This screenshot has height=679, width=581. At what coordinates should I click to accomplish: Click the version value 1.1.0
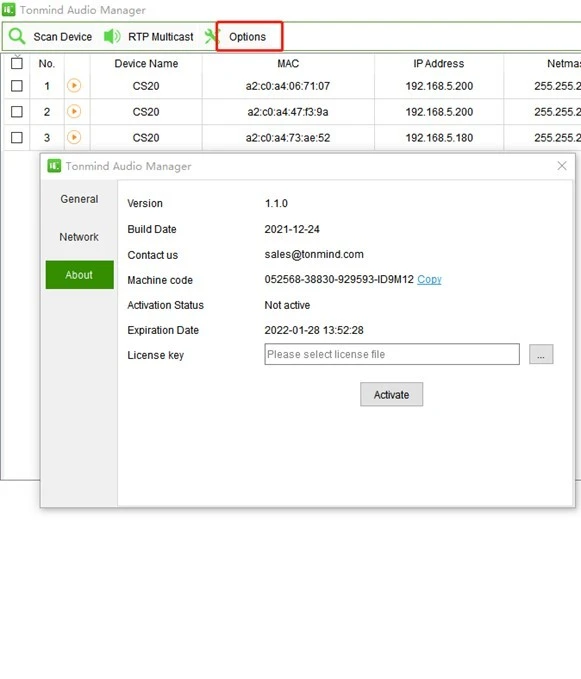click(x=276, y=204)
